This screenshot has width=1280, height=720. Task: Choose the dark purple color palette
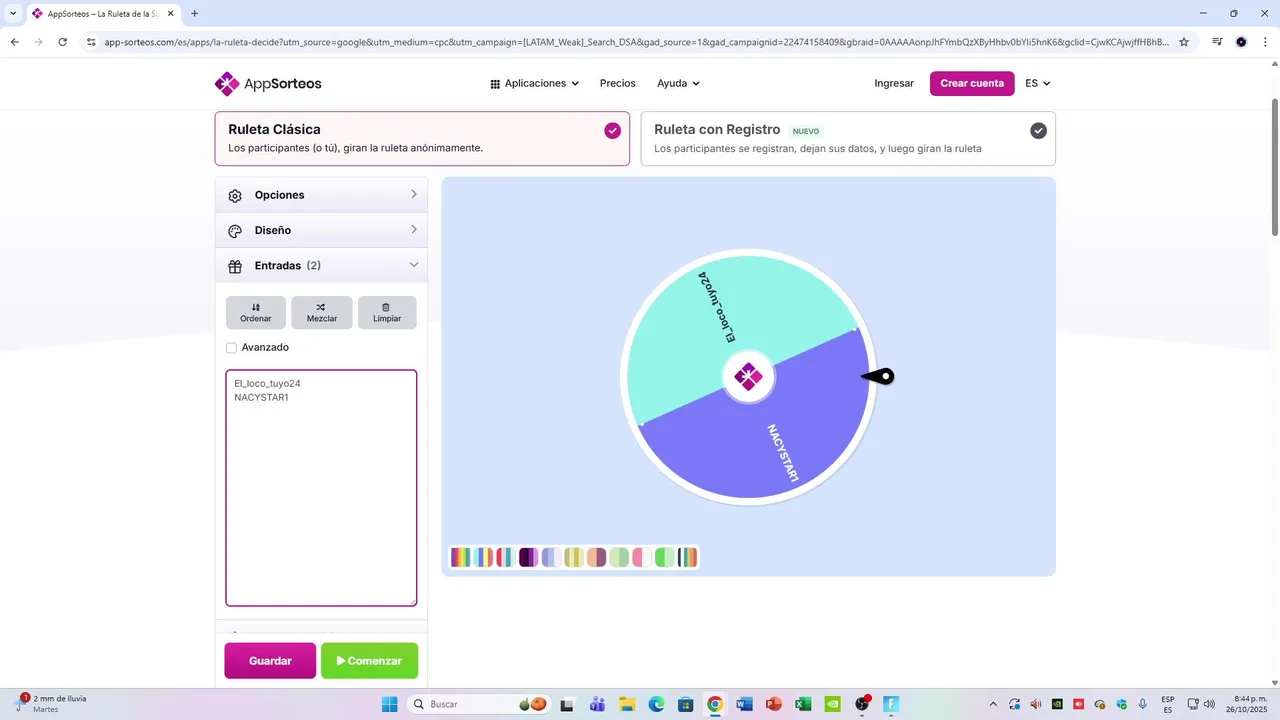[528, 557]
